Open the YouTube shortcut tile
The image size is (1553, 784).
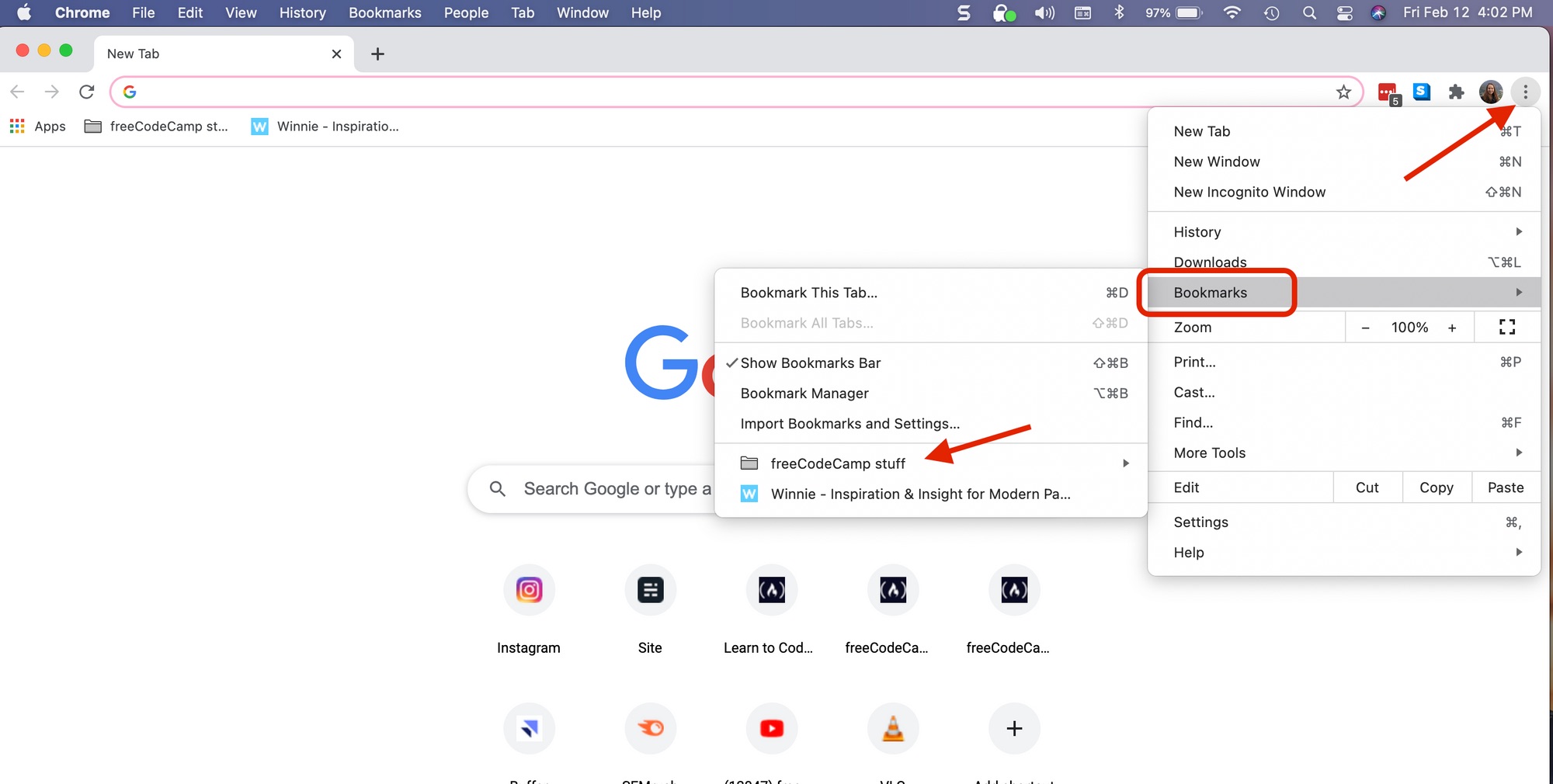point(771,728)
